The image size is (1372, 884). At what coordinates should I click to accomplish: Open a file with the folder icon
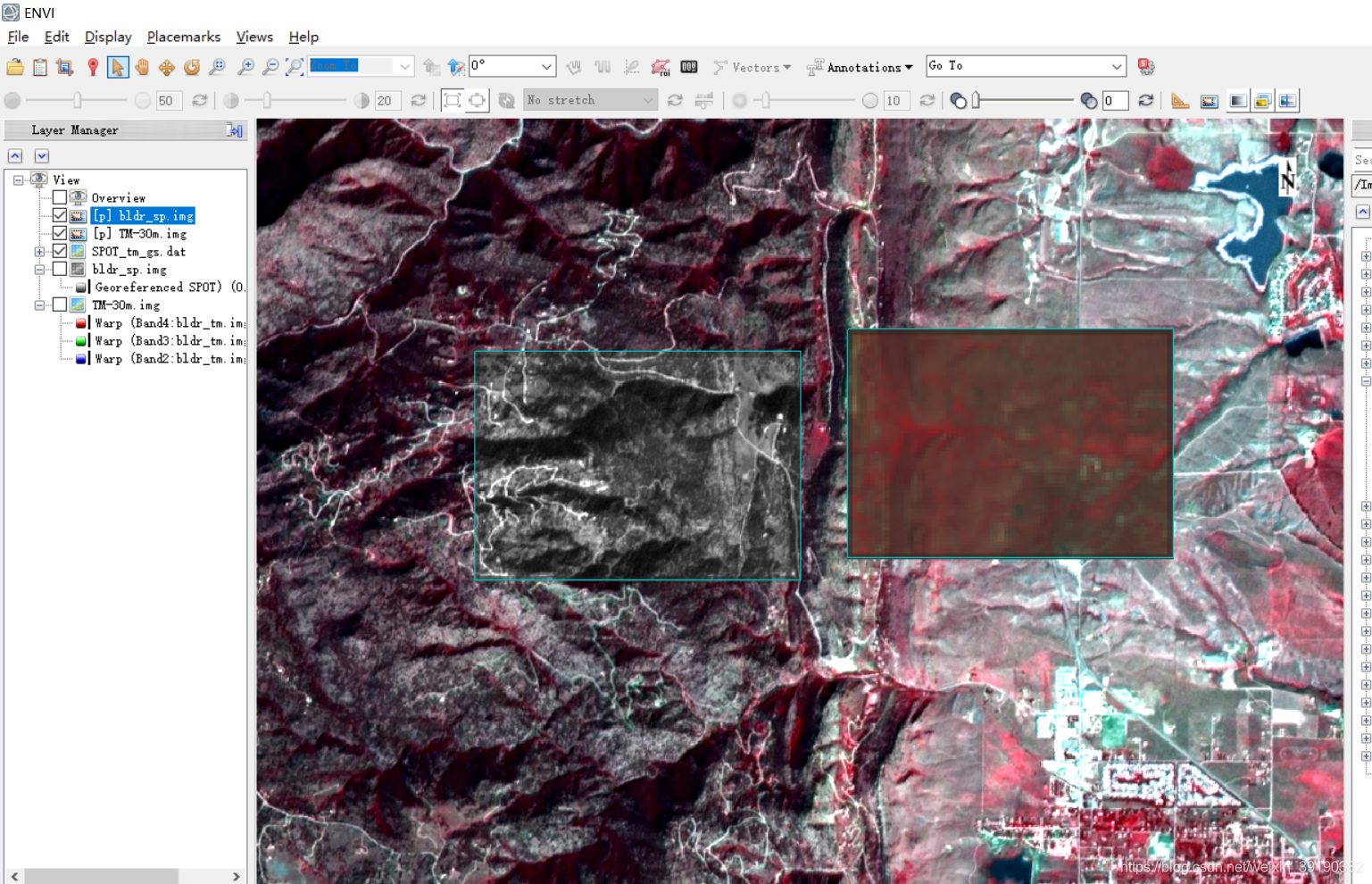click(15, 67)
